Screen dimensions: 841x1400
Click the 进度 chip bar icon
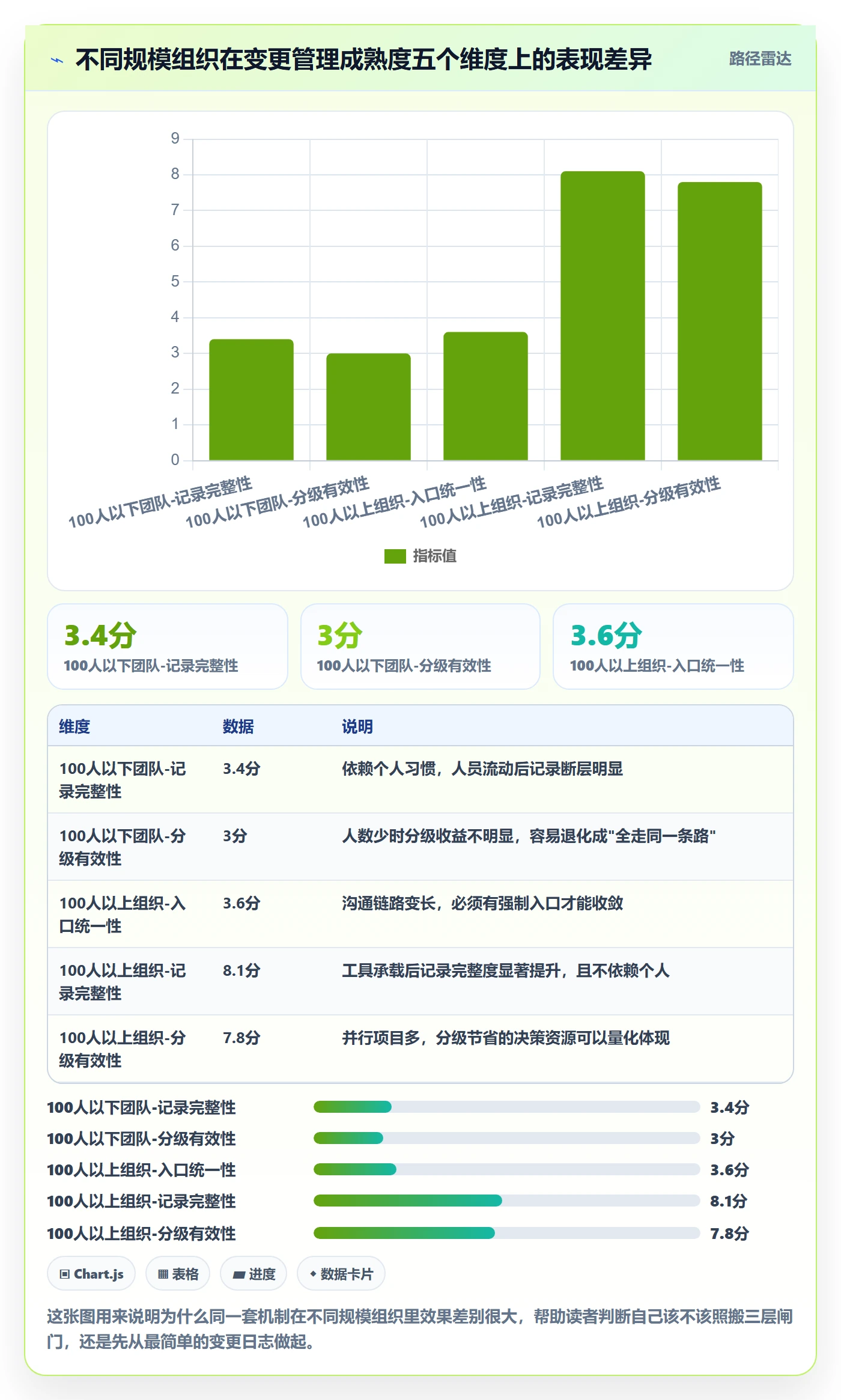coord(239,1274)
